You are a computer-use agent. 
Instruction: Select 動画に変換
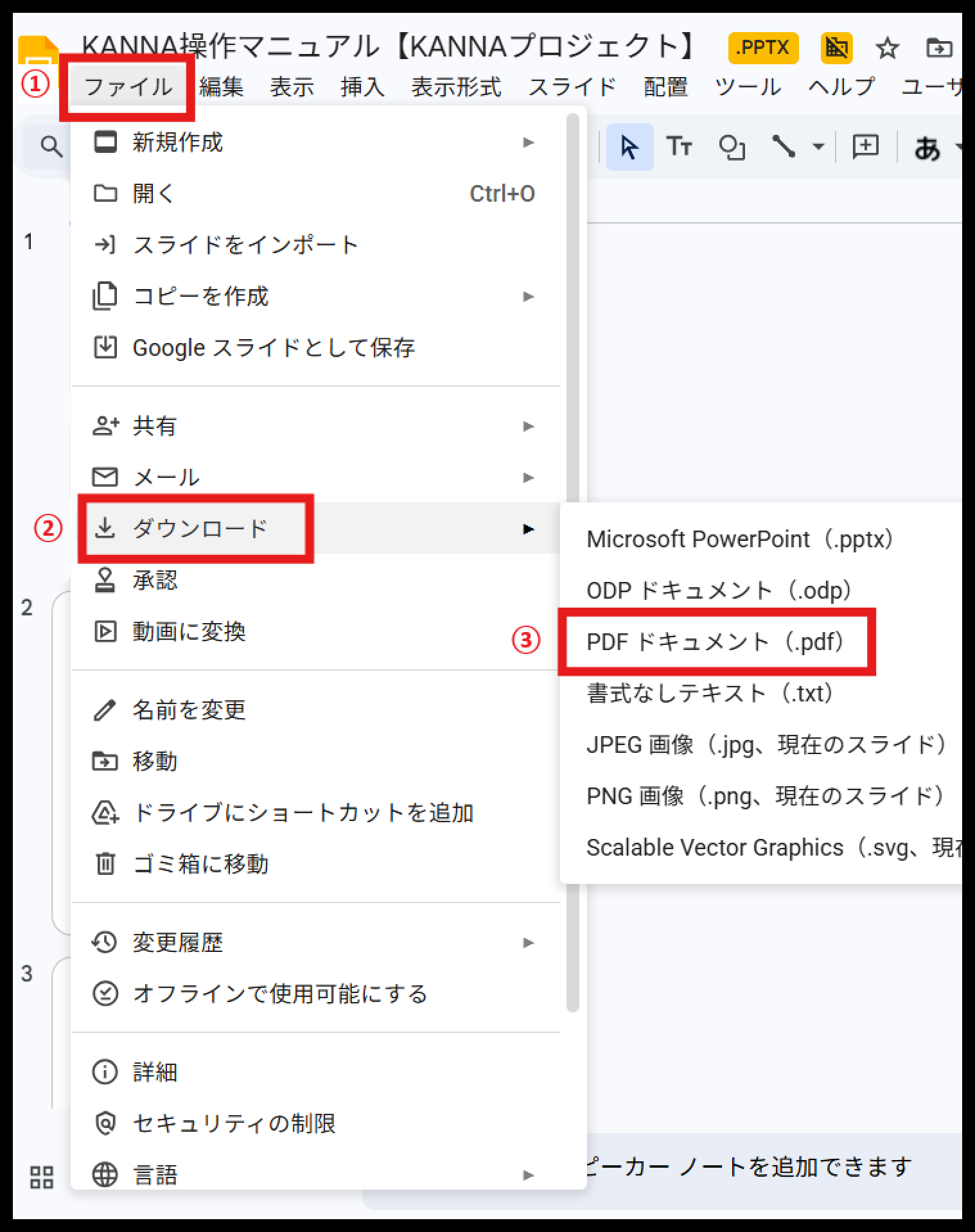[315, 631]
